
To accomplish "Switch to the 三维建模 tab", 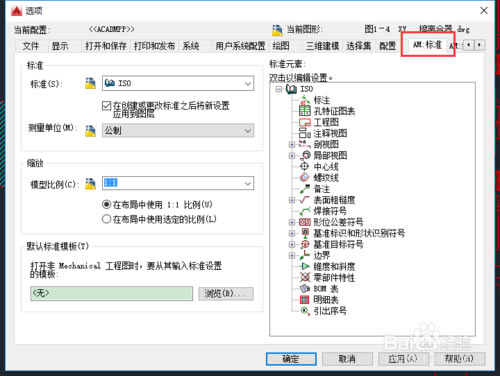I will coord(322,46).
